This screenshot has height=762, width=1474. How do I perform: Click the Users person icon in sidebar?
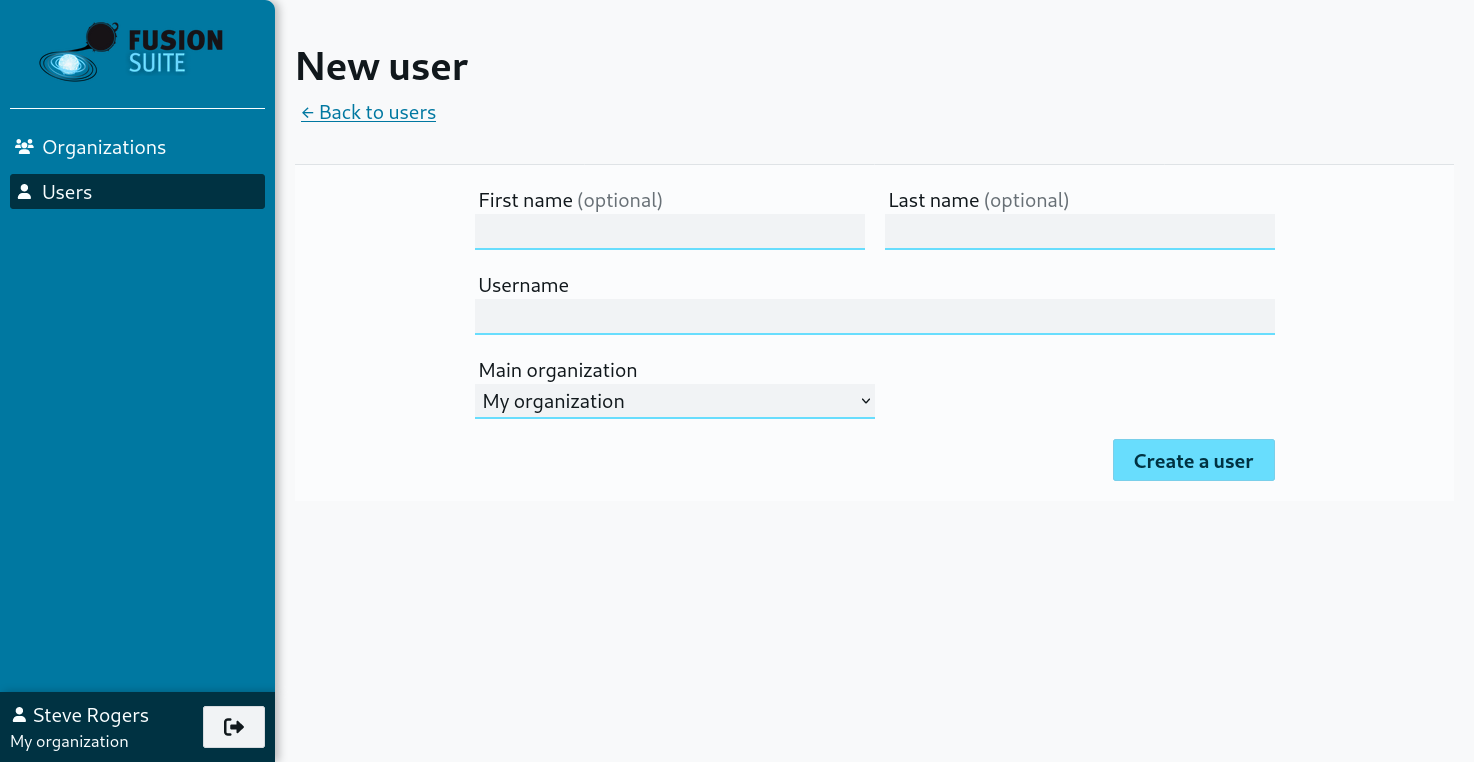pos(24,192)
